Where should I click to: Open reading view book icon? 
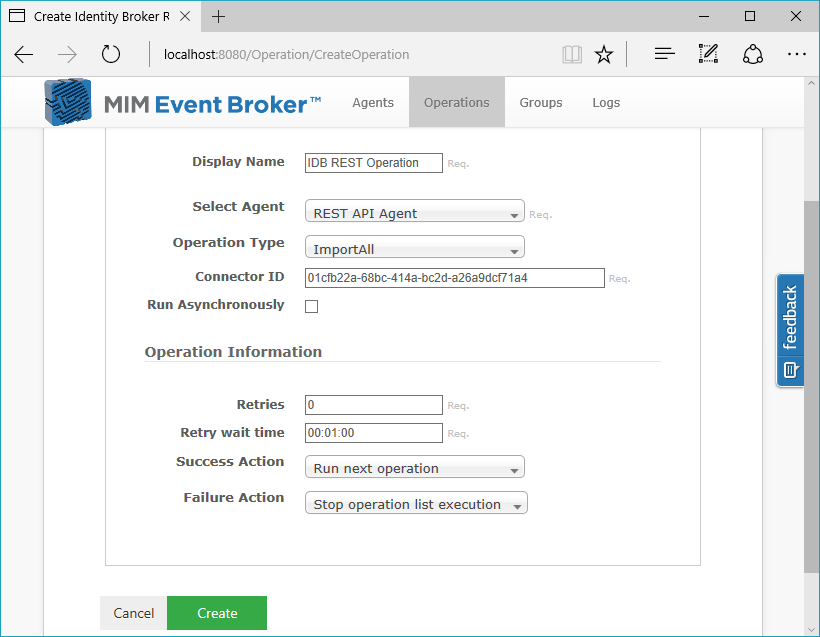pos(572,54)
